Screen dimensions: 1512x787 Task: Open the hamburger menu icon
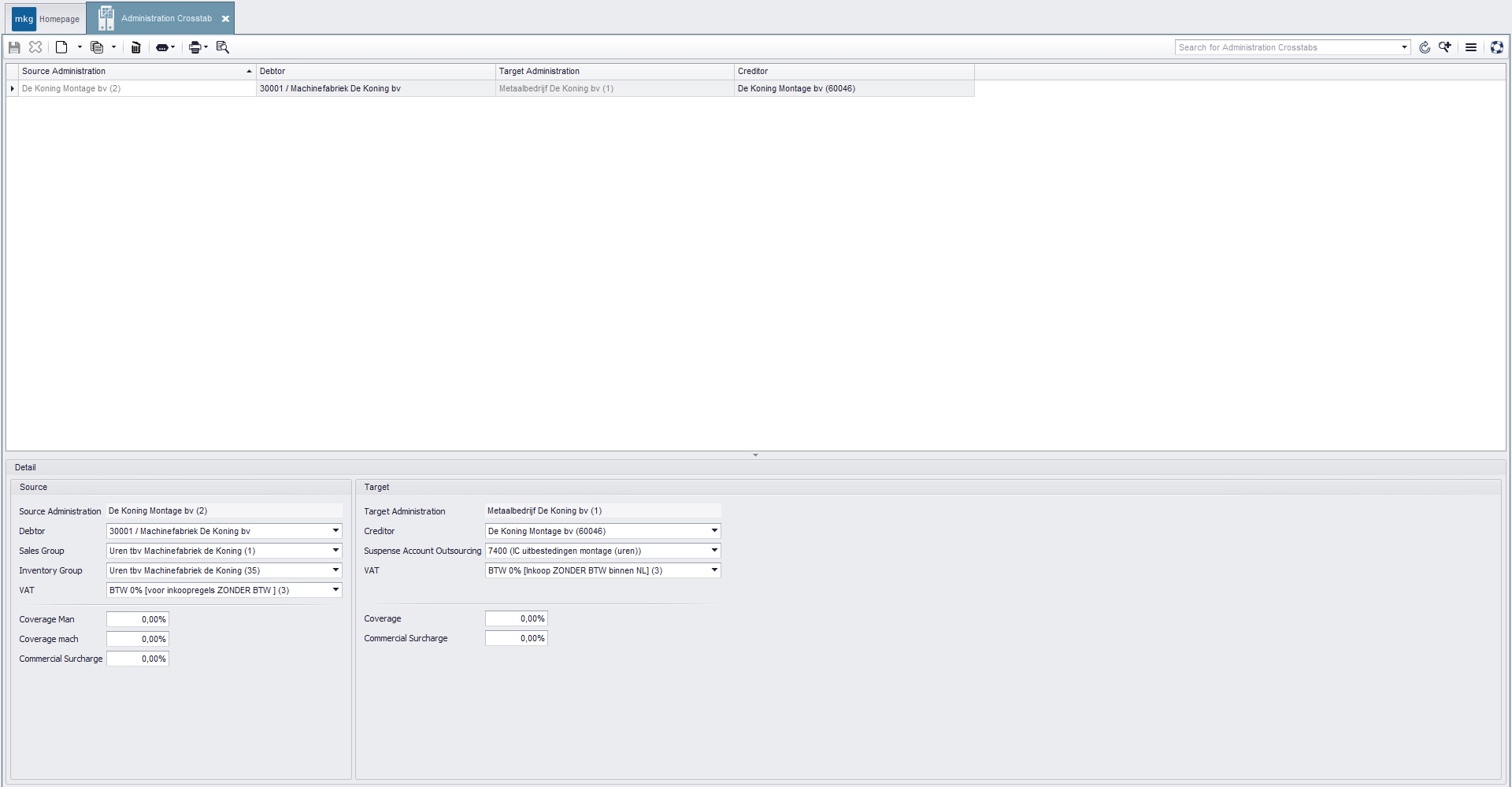[x=1470, y=47]
